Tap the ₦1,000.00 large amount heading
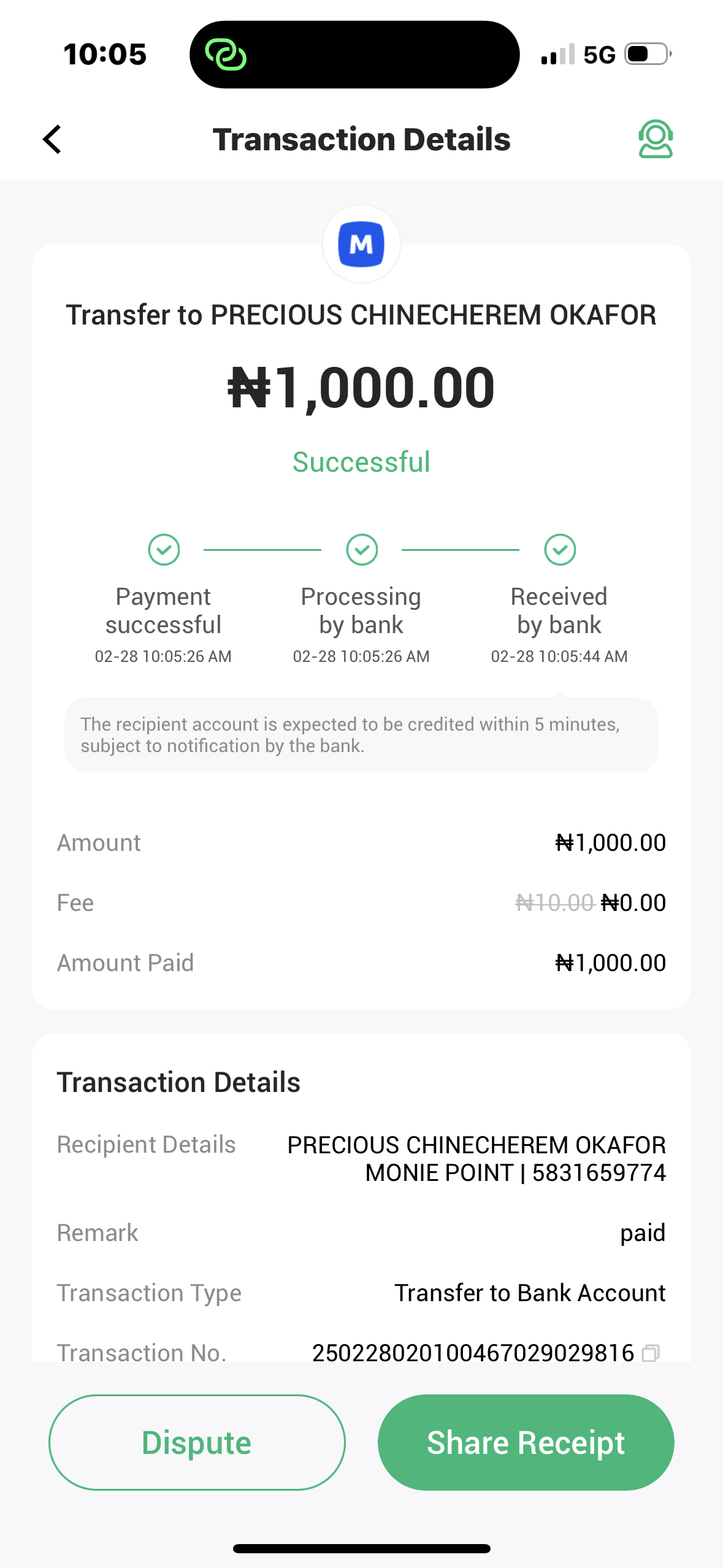This screenshot has height=1568, width=723. coord(361,388)
